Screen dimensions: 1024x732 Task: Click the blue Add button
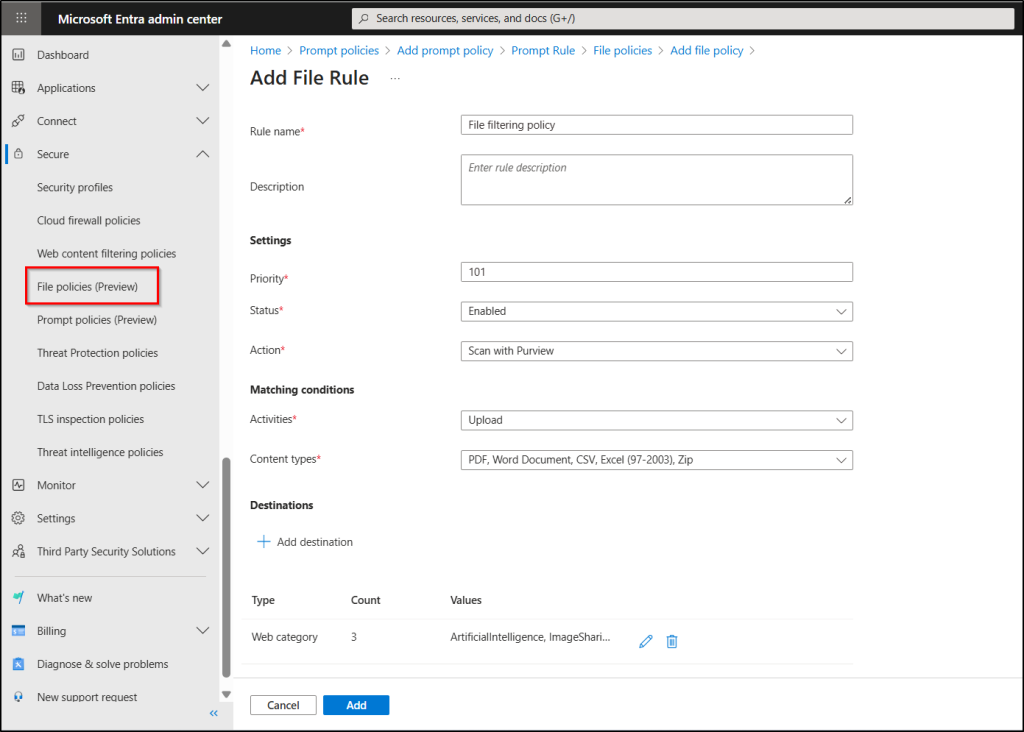click(x=356, y=705)
